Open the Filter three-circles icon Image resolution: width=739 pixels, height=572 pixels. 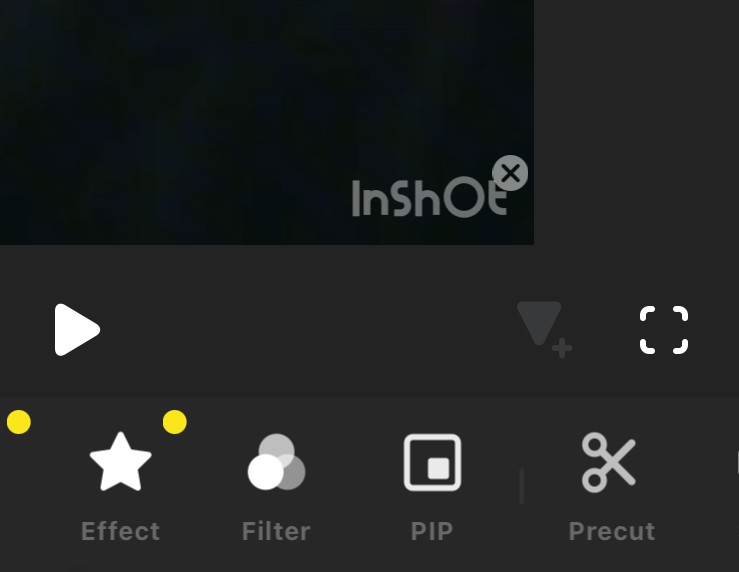(277, 462)
